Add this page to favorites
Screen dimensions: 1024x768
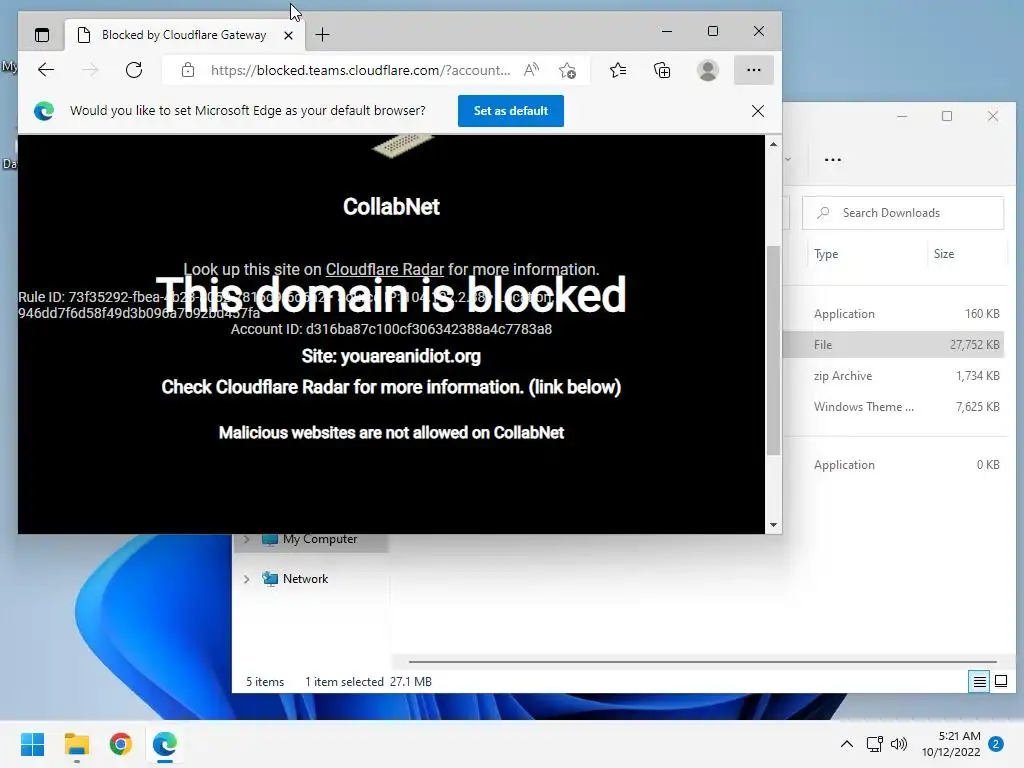[567, 70]
